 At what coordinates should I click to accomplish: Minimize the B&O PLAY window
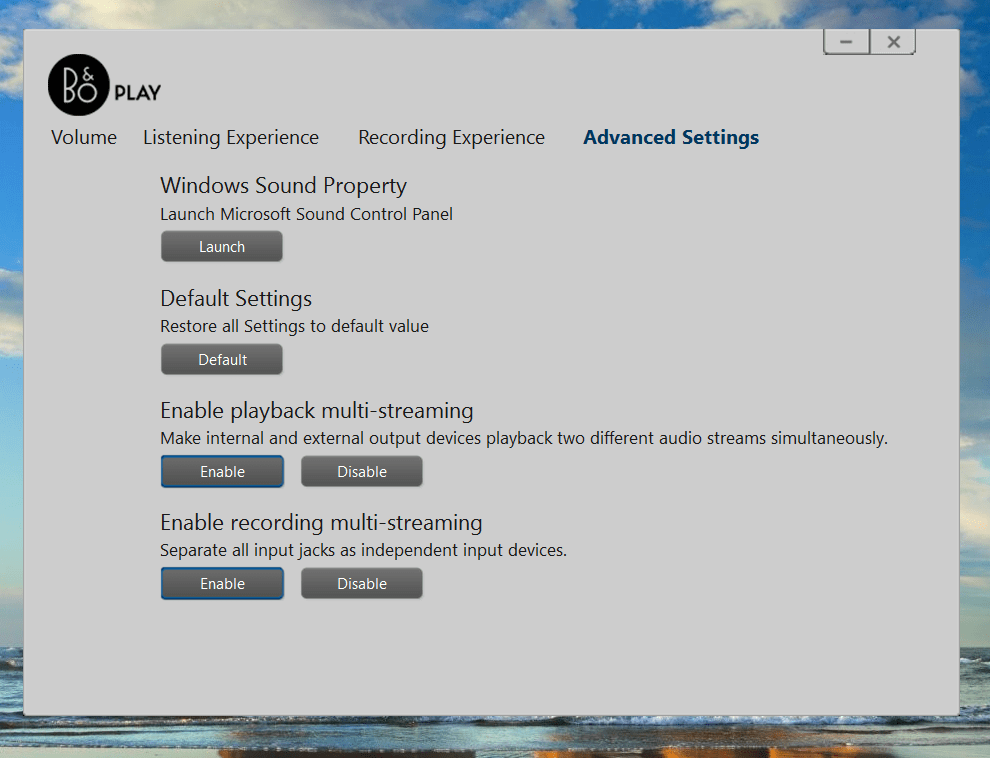(x=846, y=41)
